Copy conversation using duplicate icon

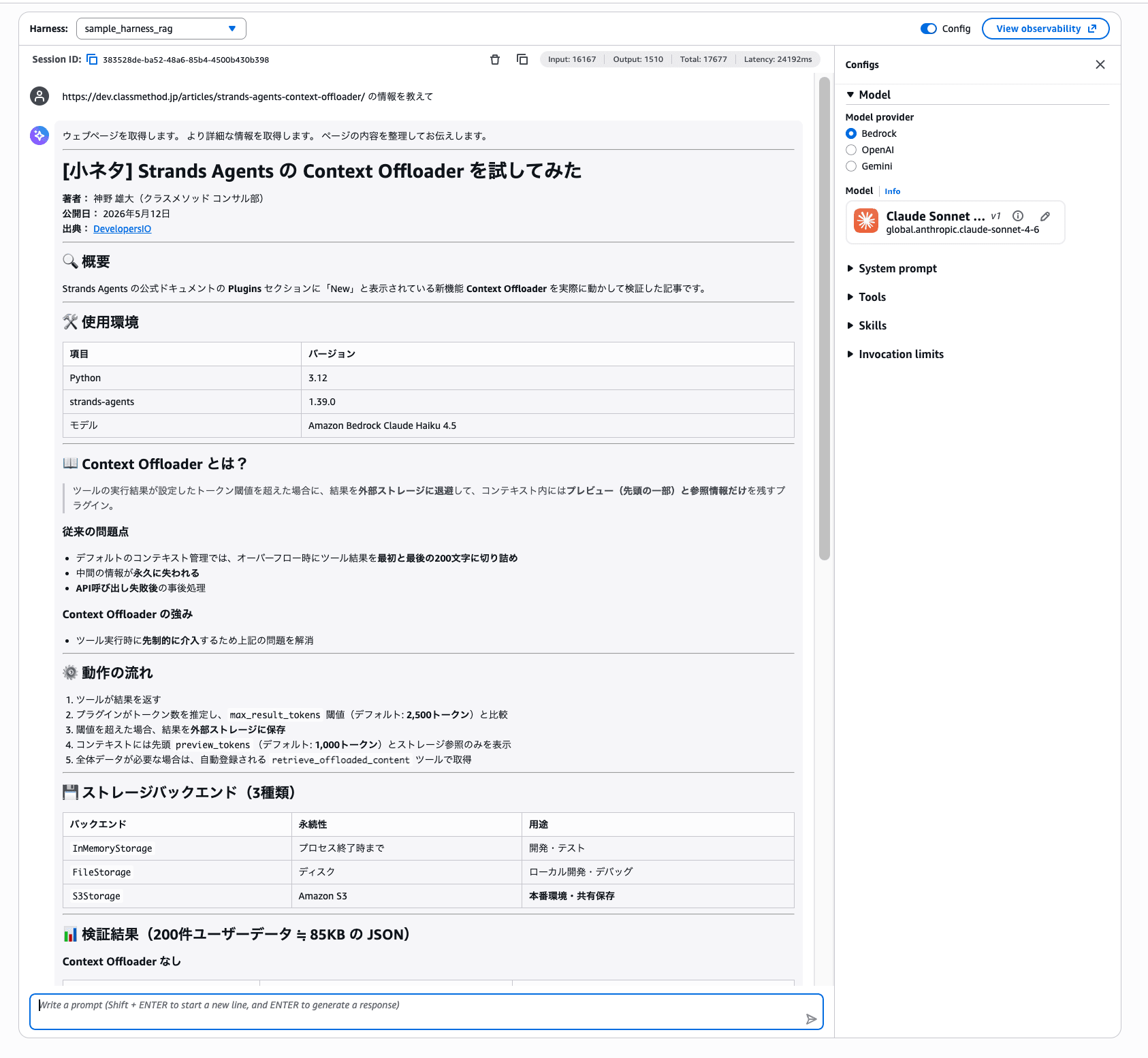tap(522, 59)
